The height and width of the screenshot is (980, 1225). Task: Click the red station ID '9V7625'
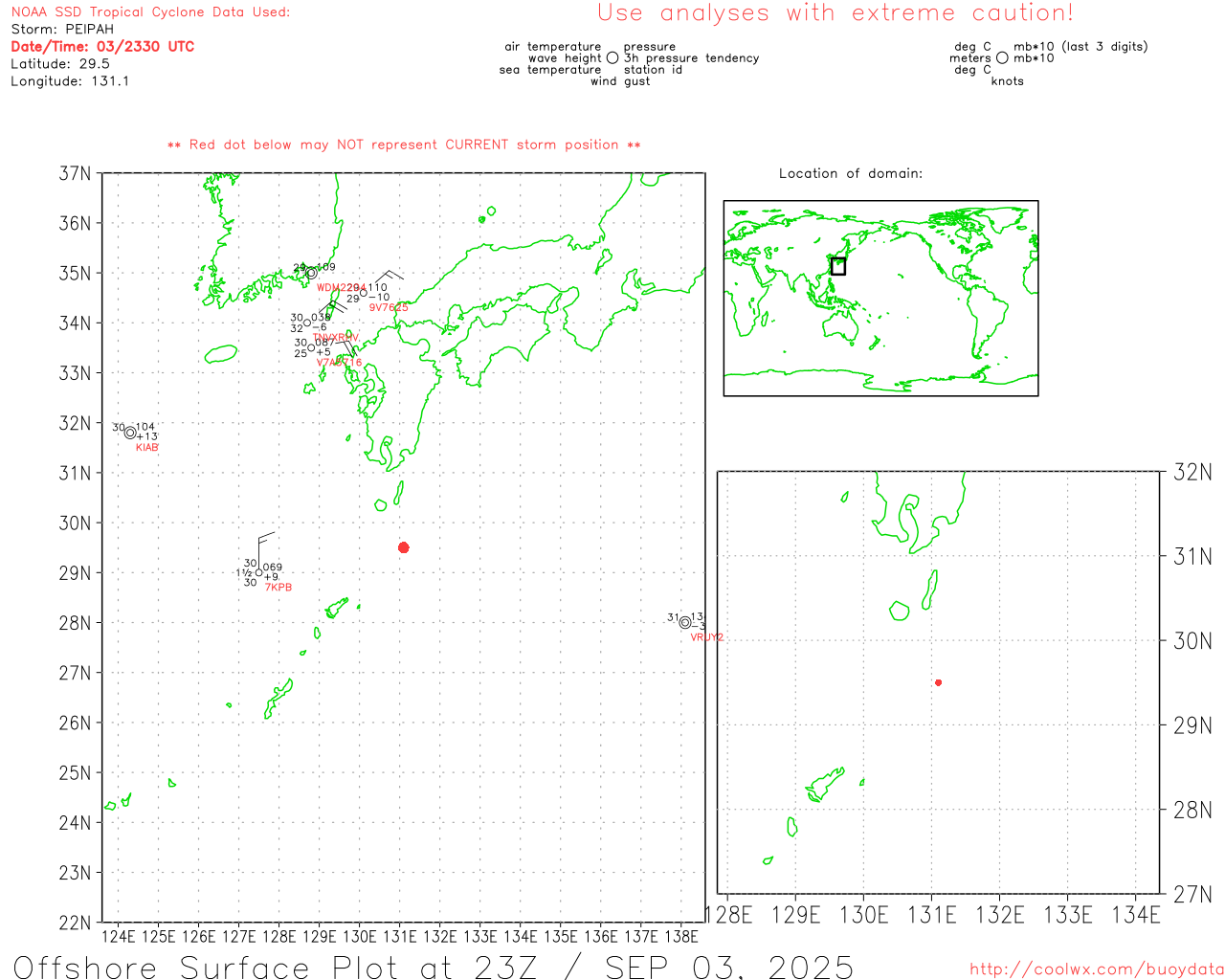click(389, 308)
